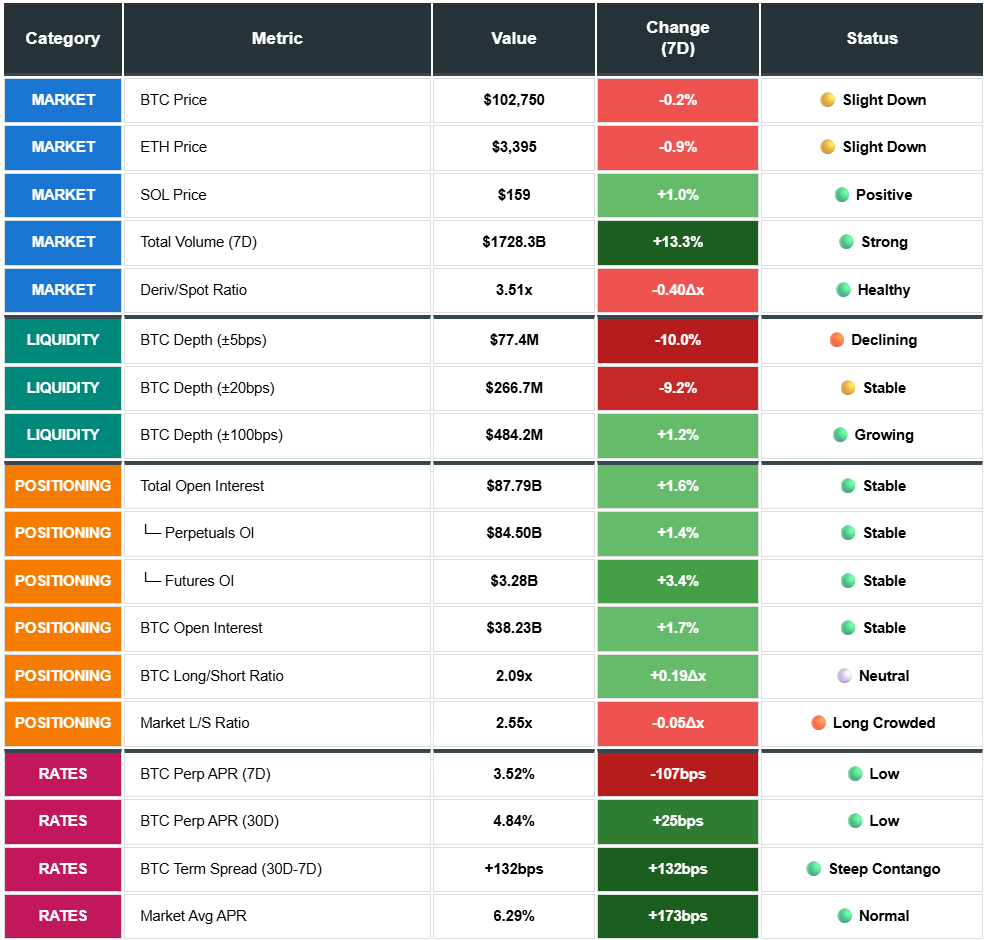Click the green dot next to Steep Contango

(814, 869)
